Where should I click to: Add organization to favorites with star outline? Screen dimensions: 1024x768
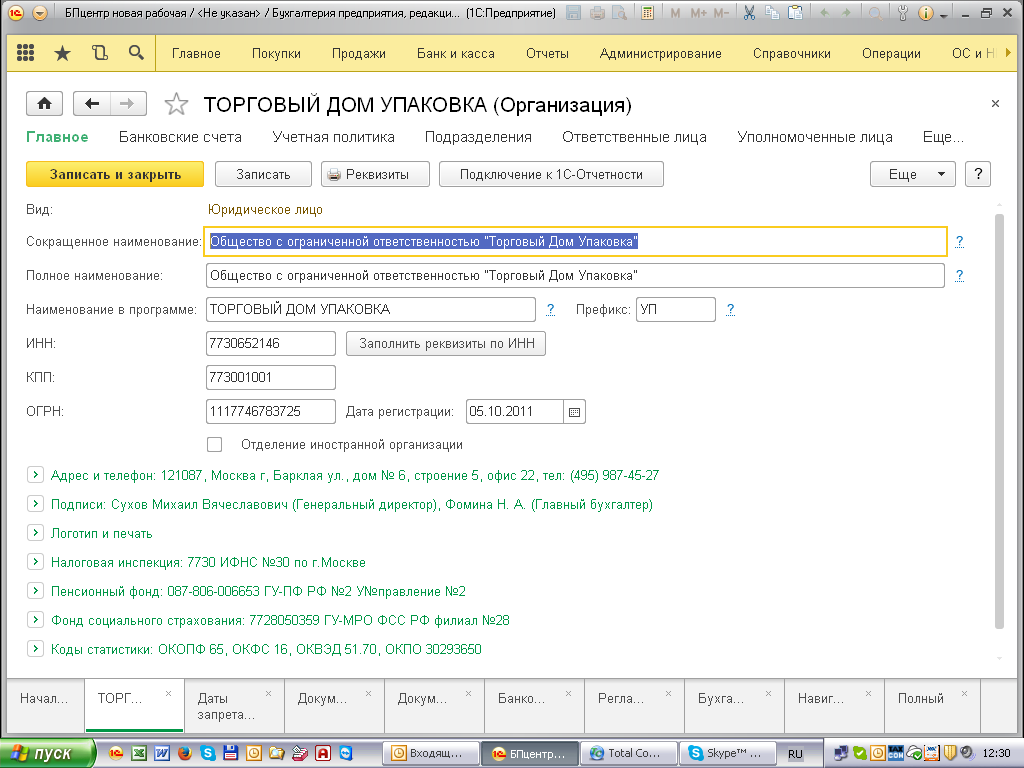[x=176, y=105]
